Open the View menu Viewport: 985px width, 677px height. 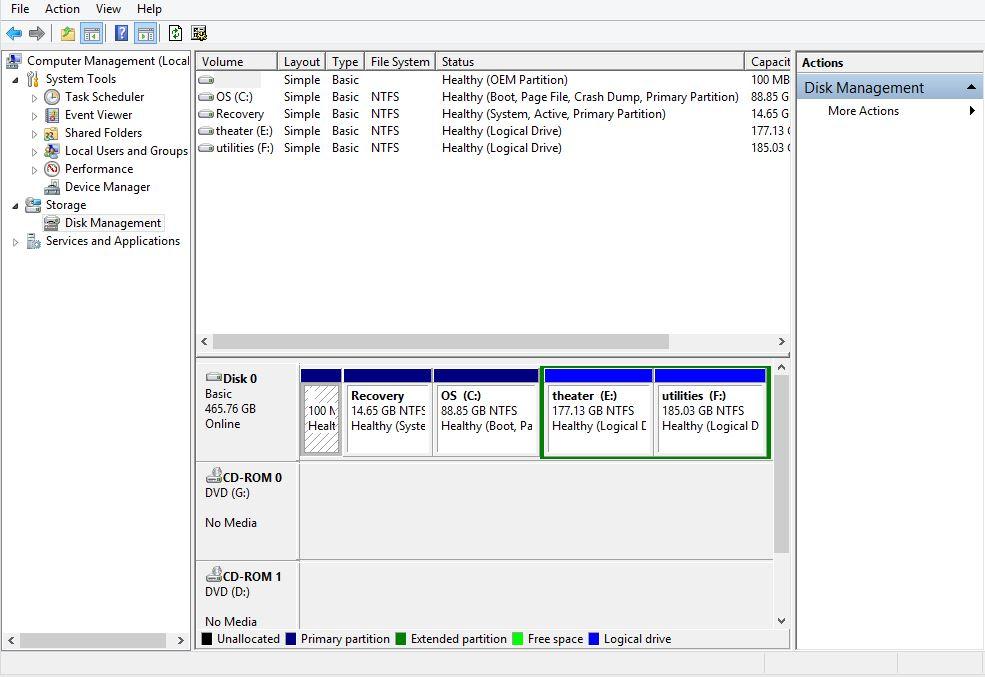pyautogui.click(x=108, y=9)
